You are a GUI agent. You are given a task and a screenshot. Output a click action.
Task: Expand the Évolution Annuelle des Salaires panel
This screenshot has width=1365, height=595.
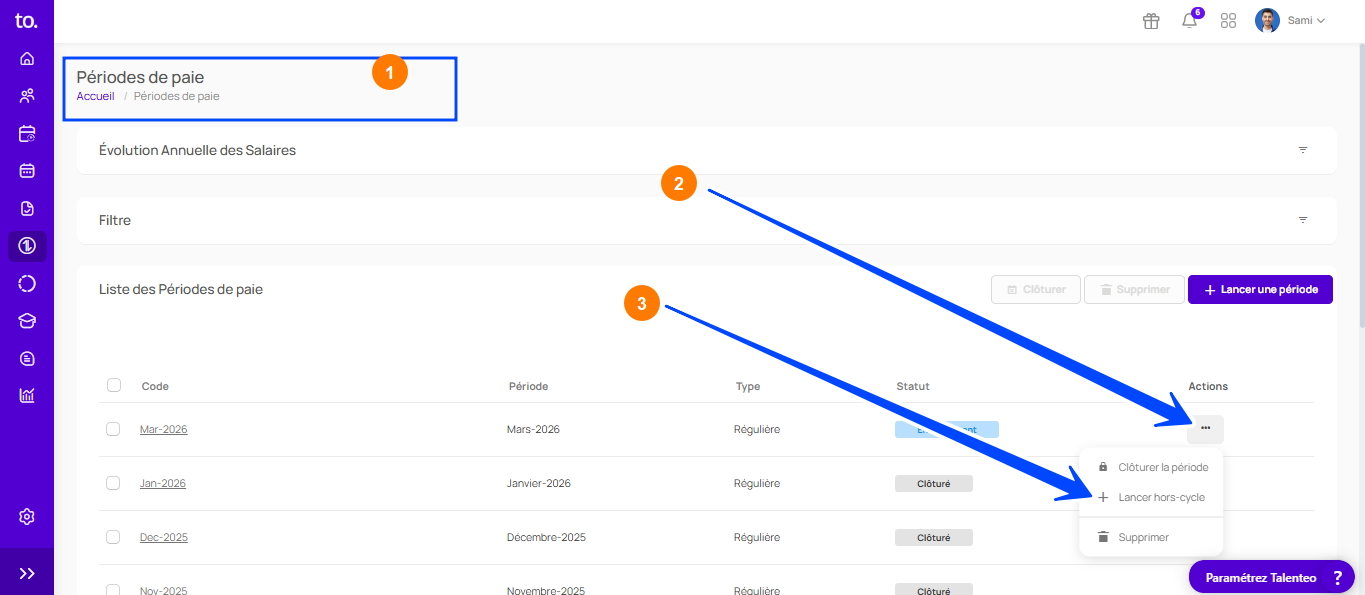[x=1302, y=150]
